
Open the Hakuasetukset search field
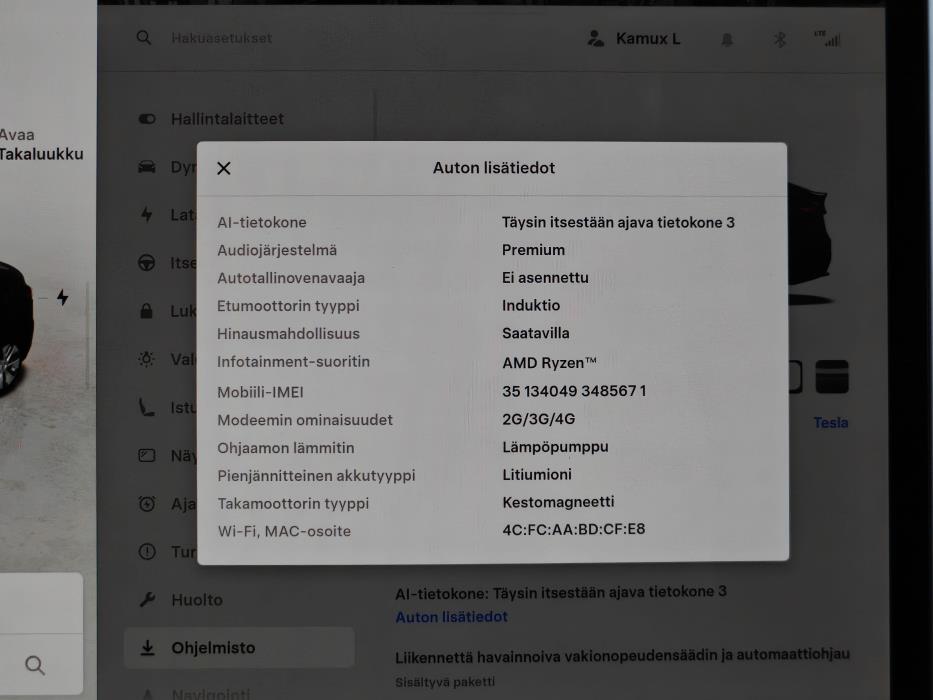tap(221, 38)
